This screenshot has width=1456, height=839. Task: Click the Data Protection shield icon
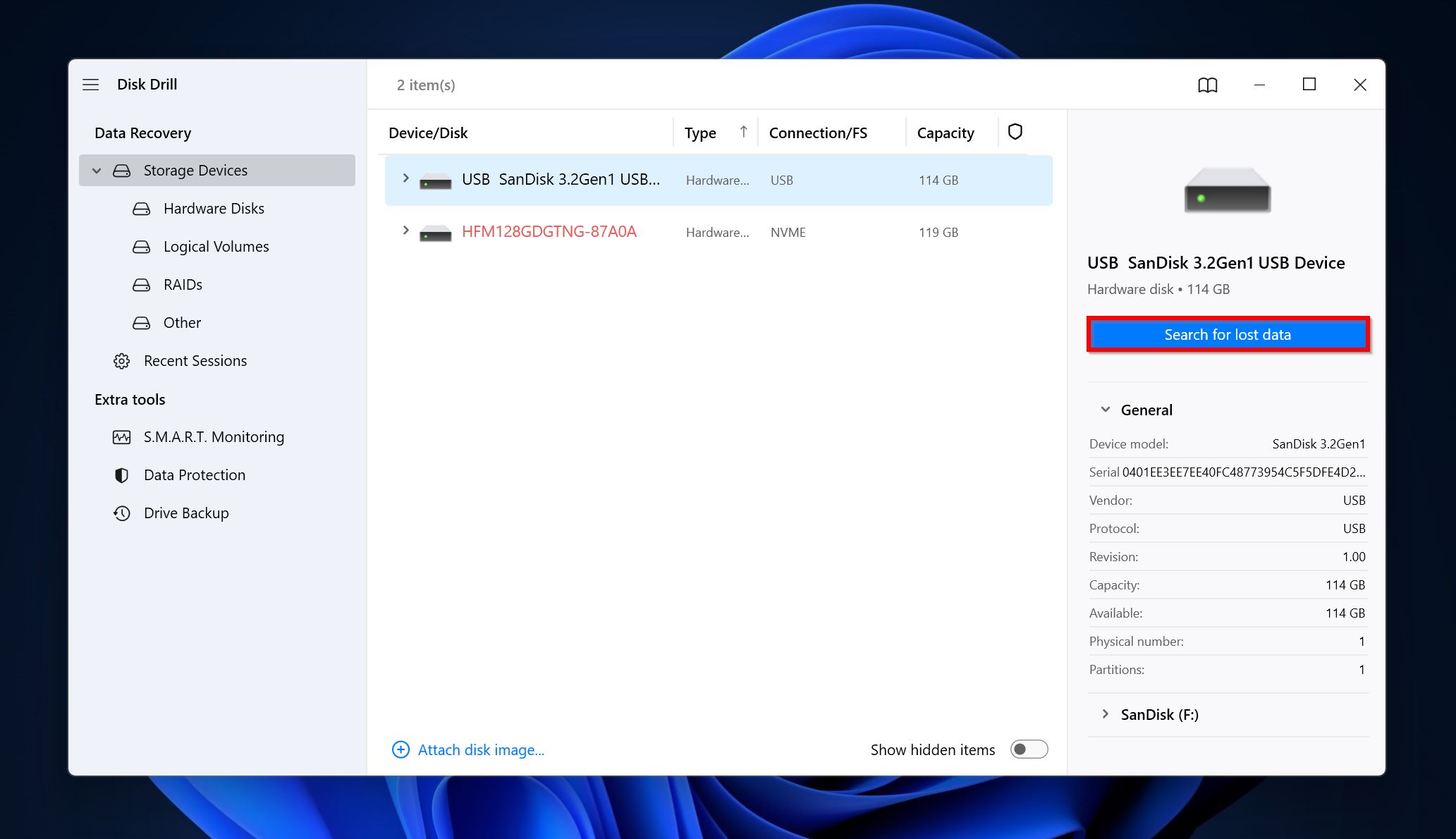[x=122, y=475]
